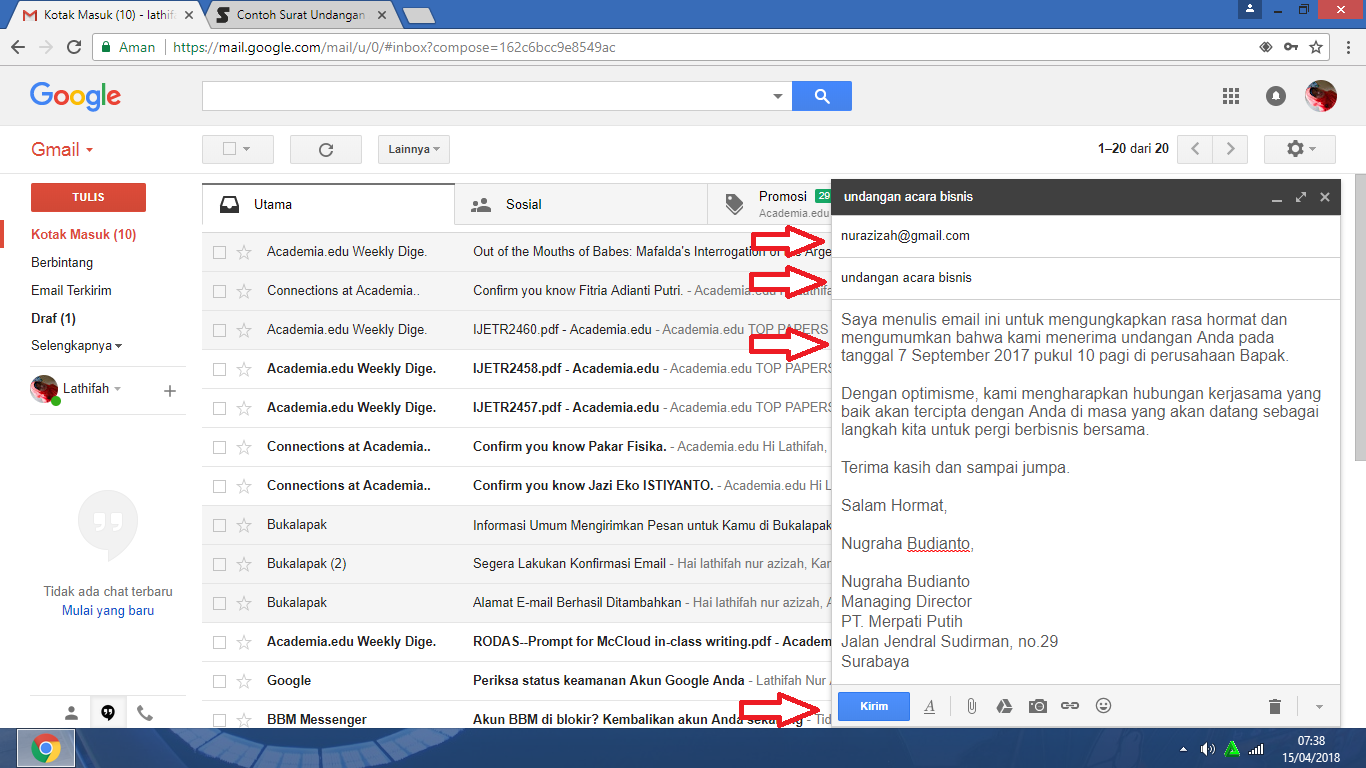Open the Google apps grid
The image size is (1366, 768).
pyautogui.click(x=1231, y=96)
